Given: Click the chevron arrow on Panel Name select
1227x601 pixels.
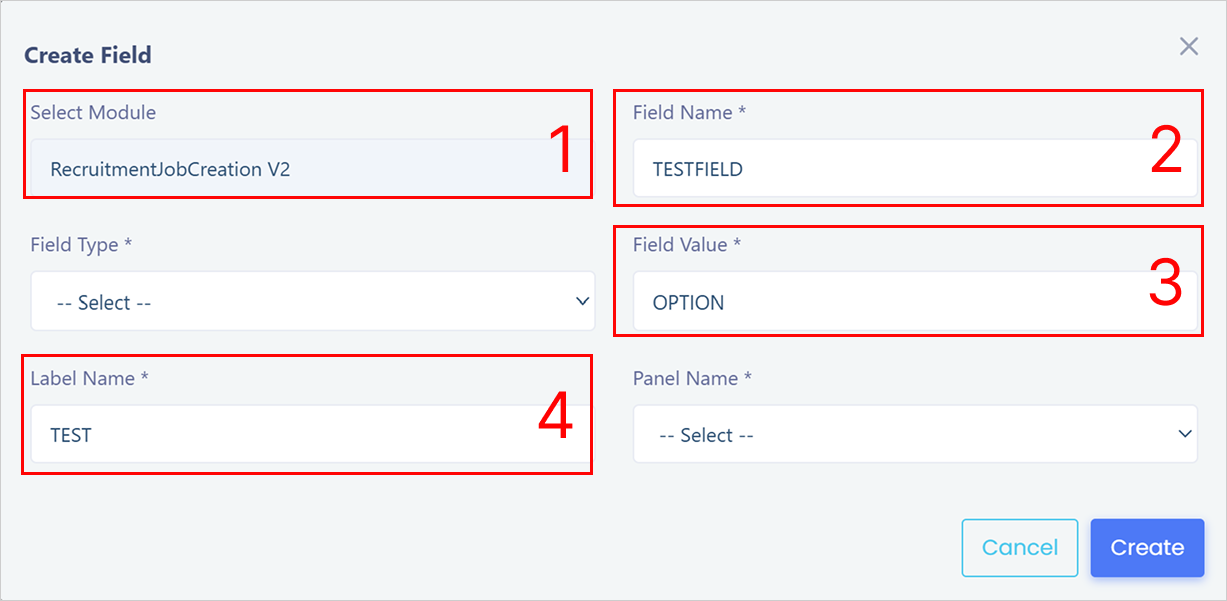Looking at the screenshot, I should click(x=1185, y=434).
